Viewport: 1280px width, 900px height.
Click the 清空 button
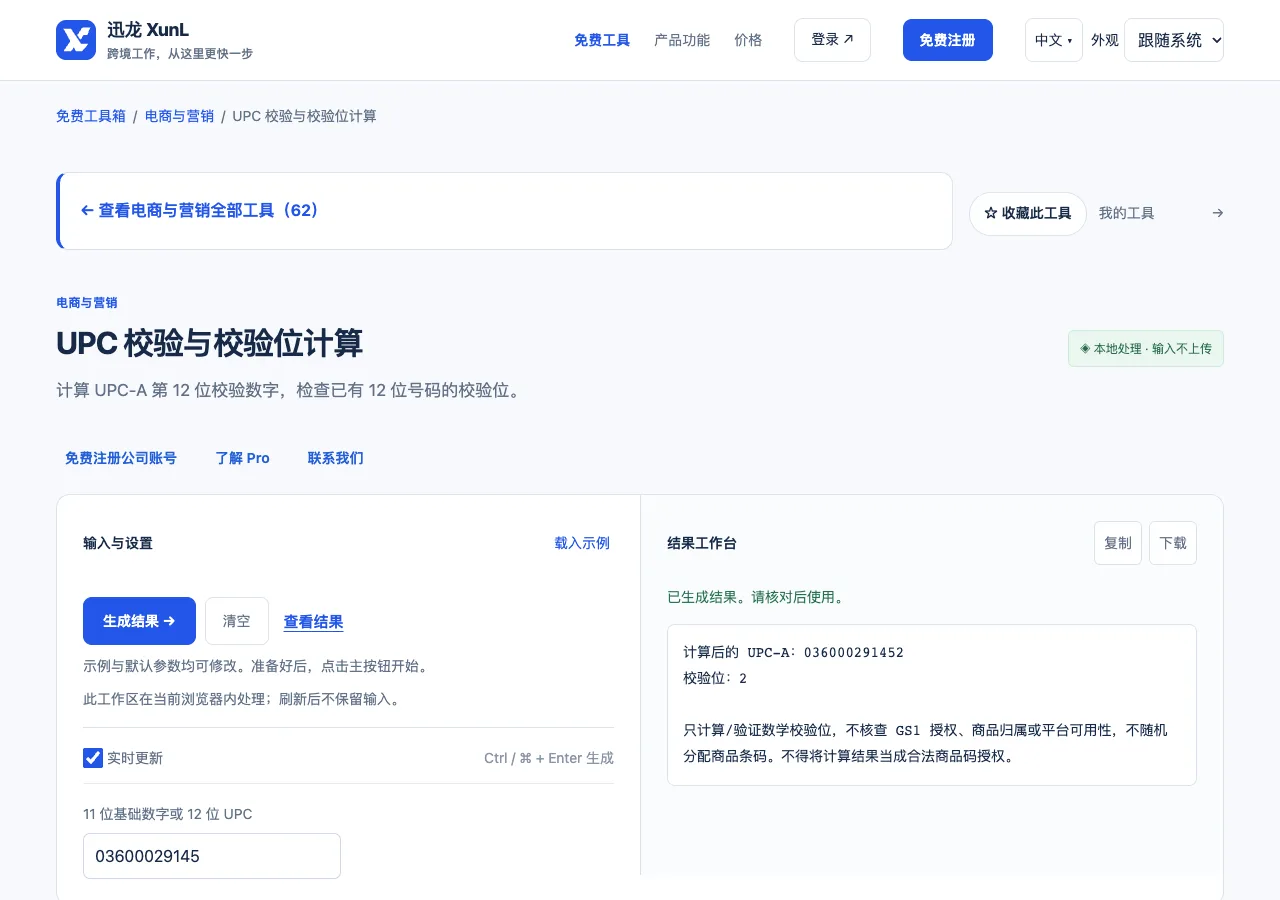(x=237, y=621)
